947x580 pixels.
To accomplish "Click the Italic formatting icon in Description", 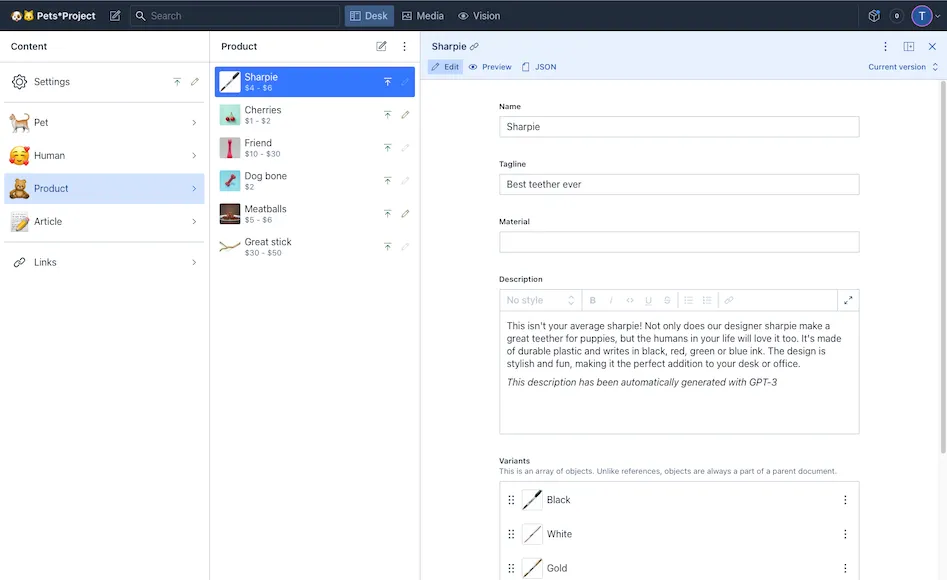I will (611, 300).
